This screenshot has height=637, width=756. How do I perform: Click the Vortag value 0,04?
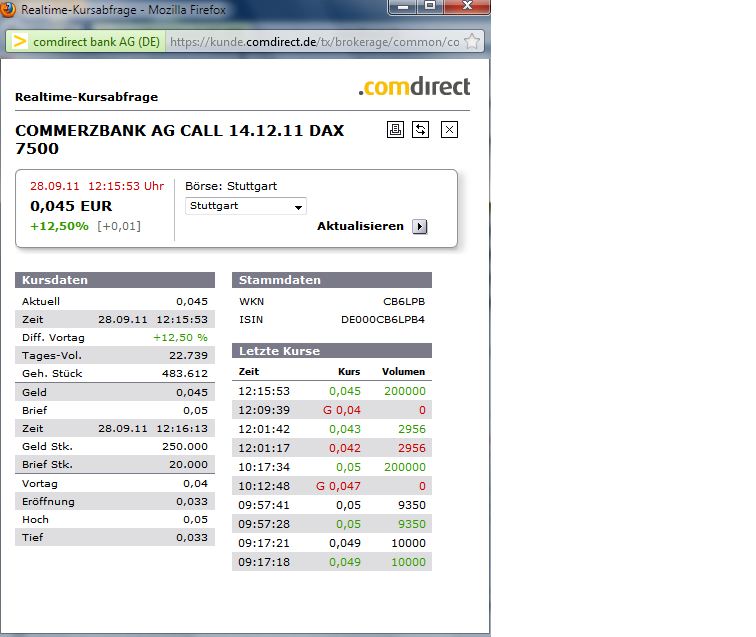[196, 484]
